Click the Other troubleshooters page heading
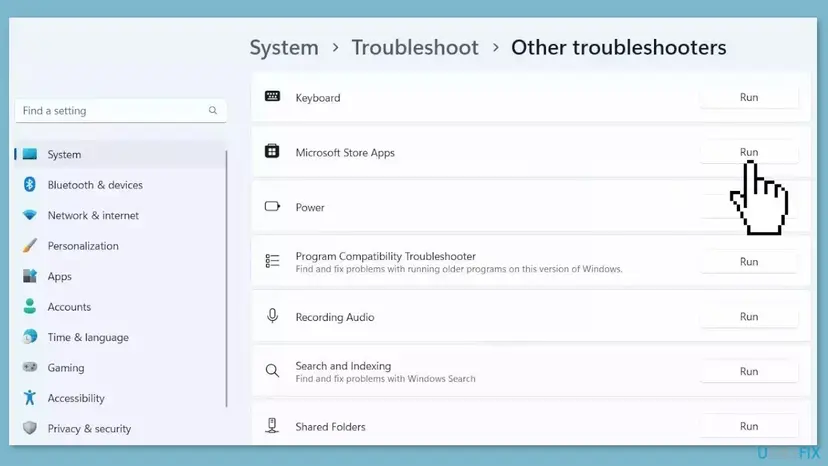 tap(618, 48)
